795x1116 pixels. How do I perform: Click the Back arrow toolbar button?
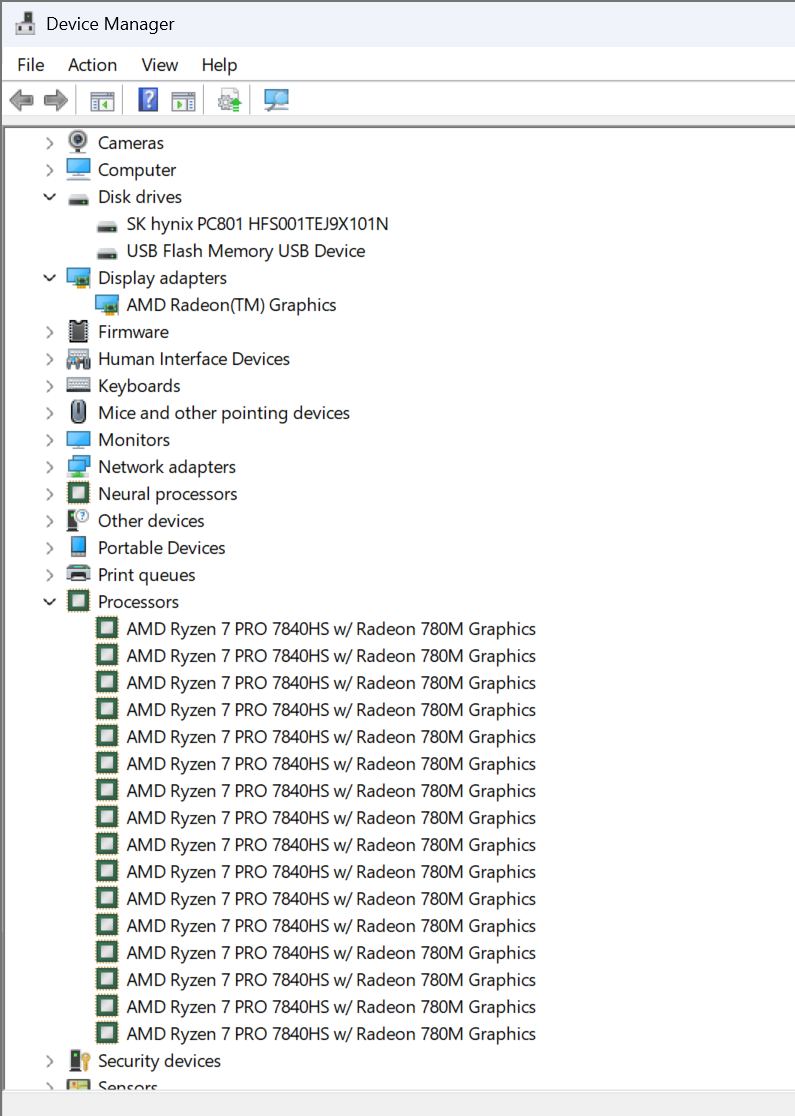tap(22, 100)
